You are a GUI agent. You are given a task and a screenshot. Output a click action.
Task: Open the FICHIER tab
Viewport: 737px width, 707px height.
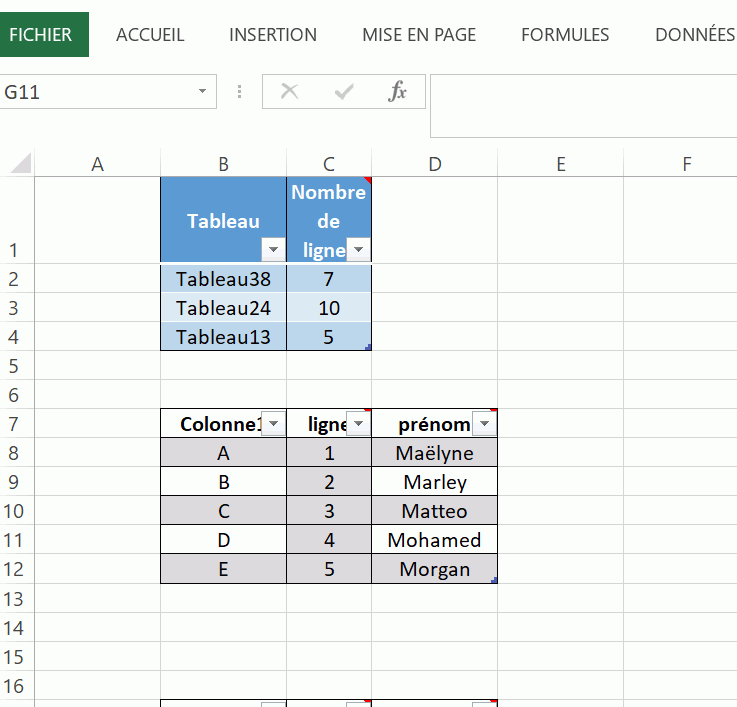pyautogui.click(x=41, y=35)
